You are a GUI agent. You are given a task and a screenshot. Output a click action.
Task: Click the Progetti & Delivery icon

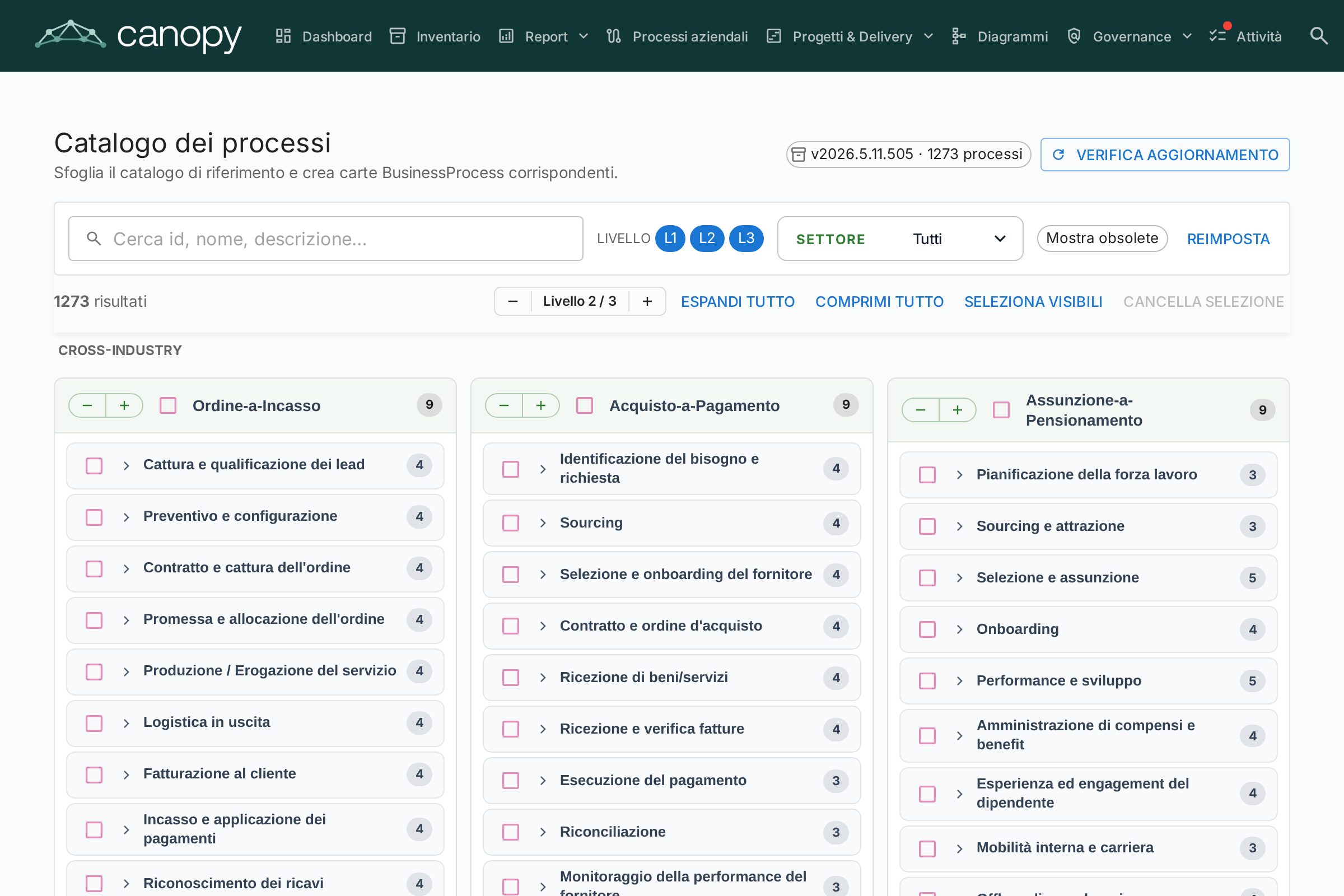click(774, 36)
